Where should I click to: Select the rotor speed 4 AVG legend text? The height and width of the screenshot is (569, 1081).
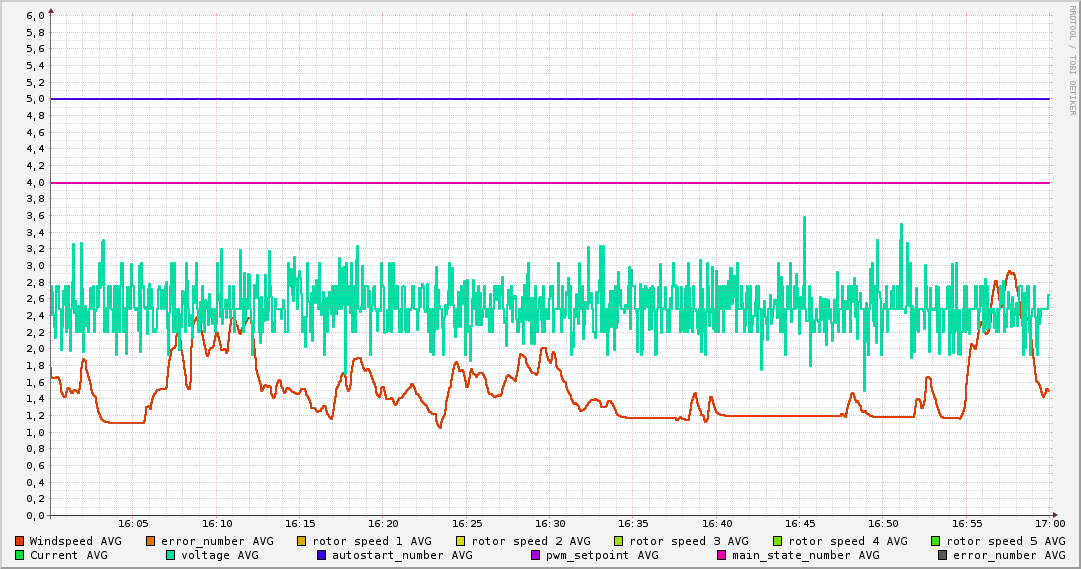tap(848, 541)
